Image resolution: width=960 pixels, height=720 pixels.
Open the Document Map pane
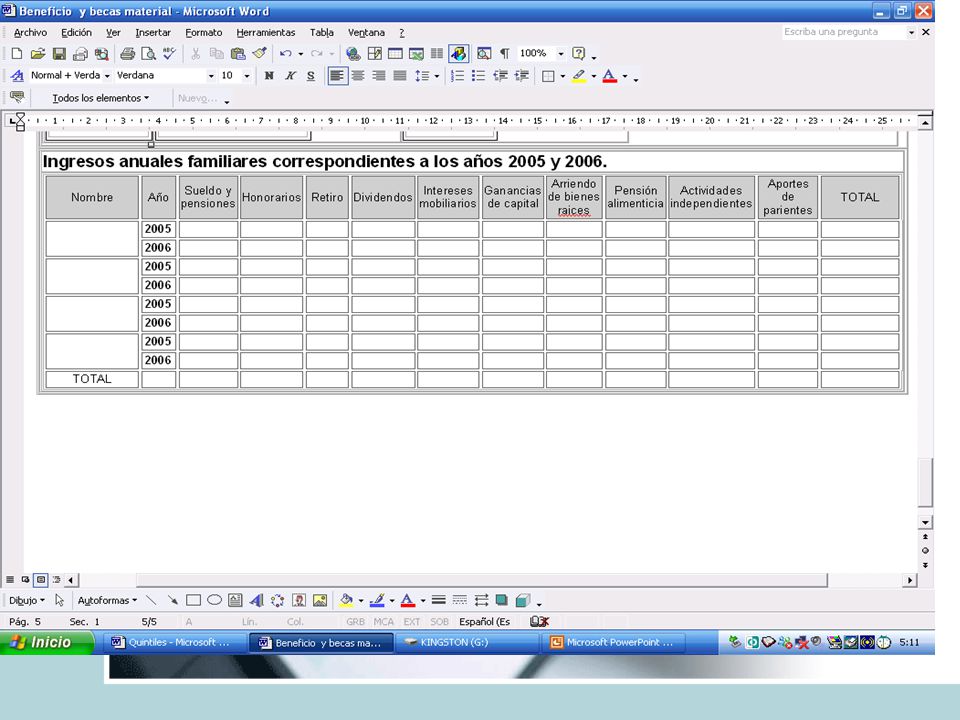pos(484,54)
